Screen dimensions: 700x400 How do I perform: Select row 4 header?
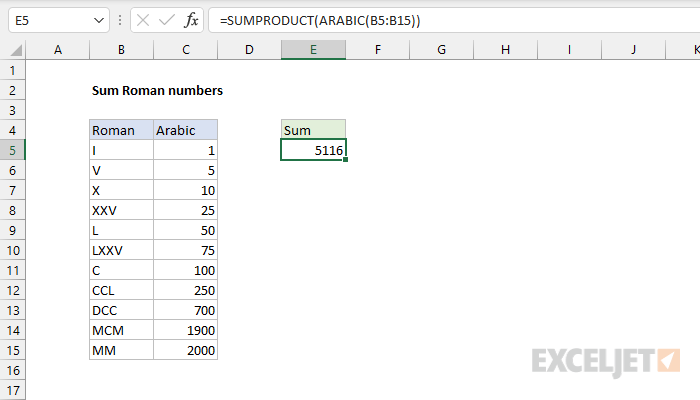(x=12, y=130)
